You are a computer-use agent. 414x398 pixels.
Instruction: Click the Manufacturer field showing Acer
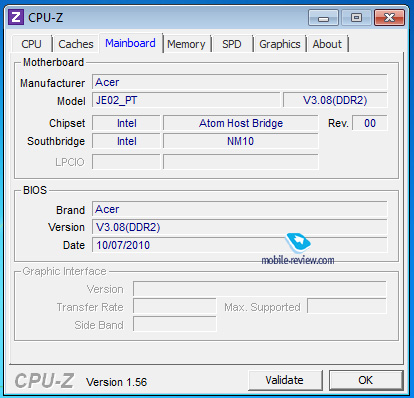240,82
